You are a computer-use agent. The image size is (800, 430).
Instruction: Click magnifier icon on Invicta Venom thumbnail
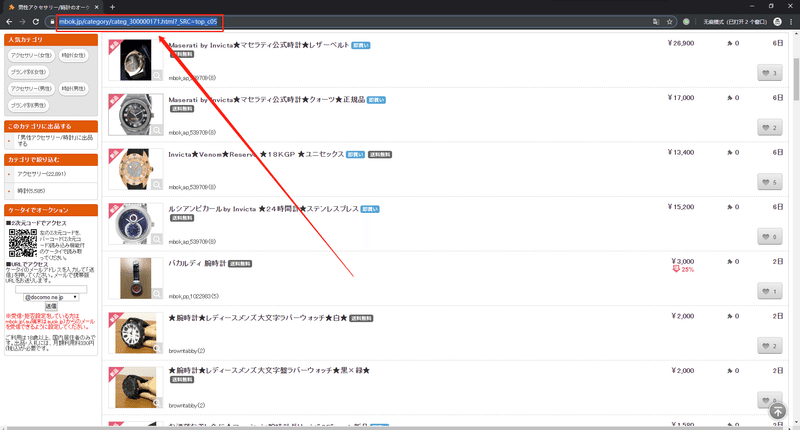click(157, 185)
